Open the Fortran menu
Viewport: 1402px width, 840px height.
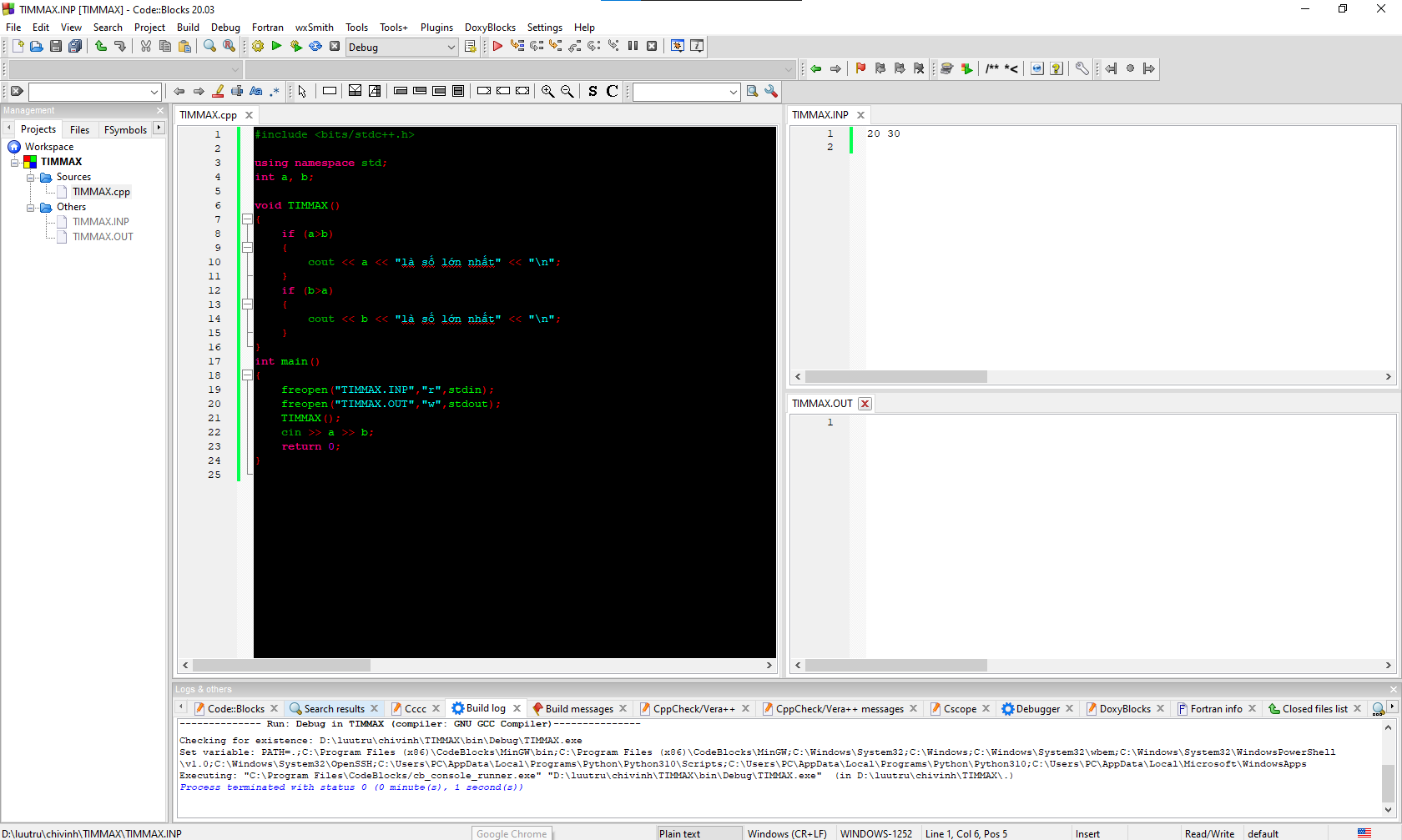267,28
